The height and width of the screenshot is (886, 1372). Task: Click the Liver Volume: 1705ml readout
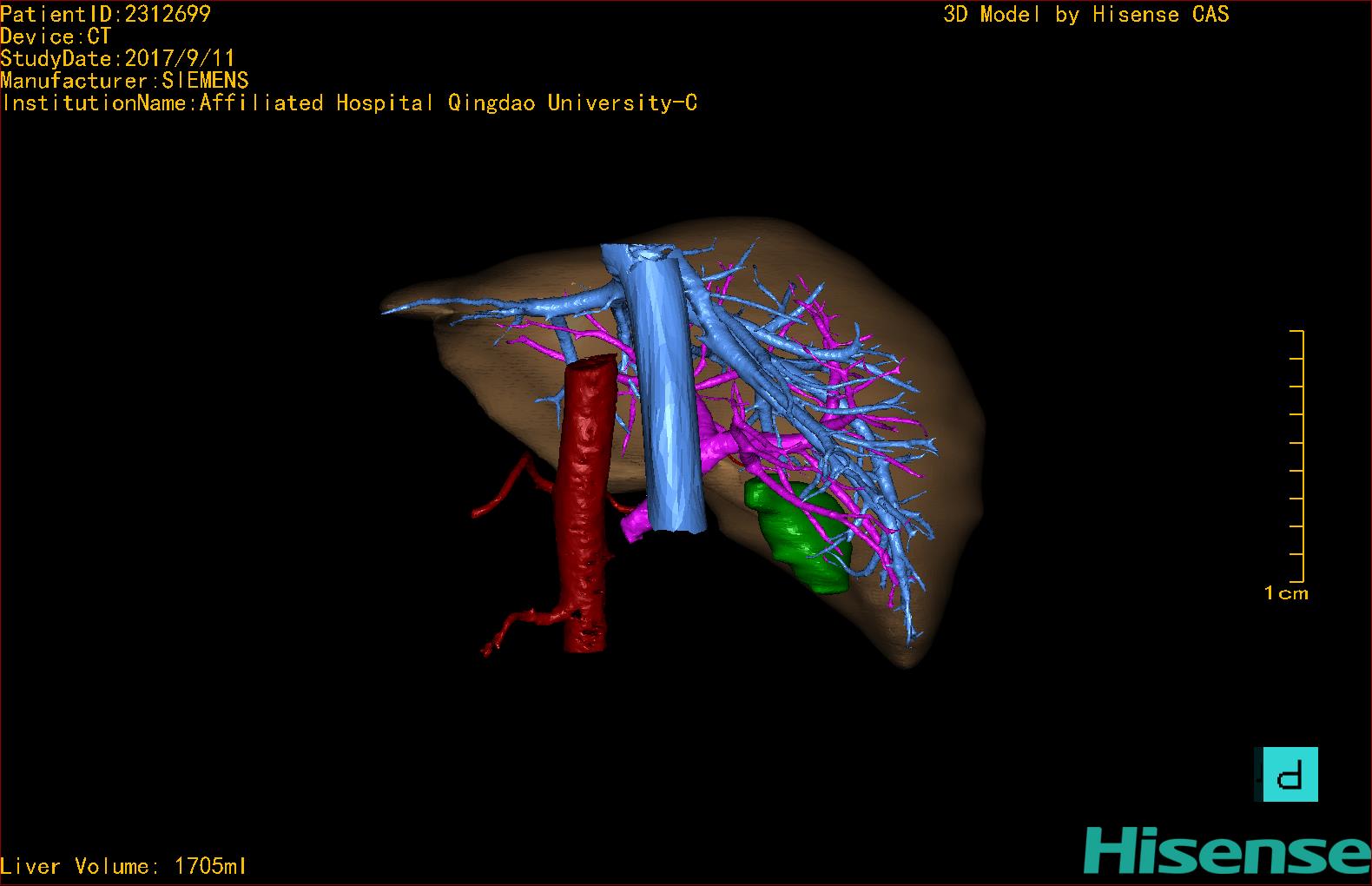pos(123,866)
